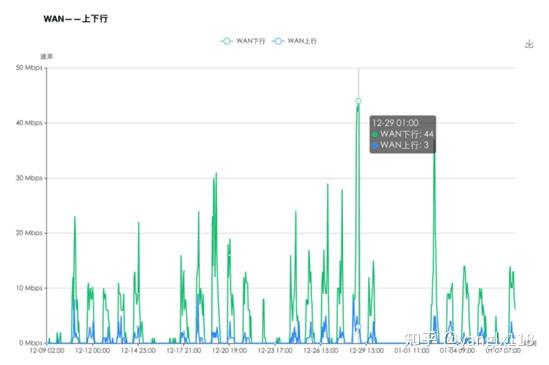Click the 12-26 15:00 axis label
The width and height of the screenshot is (549, 365).
[x=320, y=350]
